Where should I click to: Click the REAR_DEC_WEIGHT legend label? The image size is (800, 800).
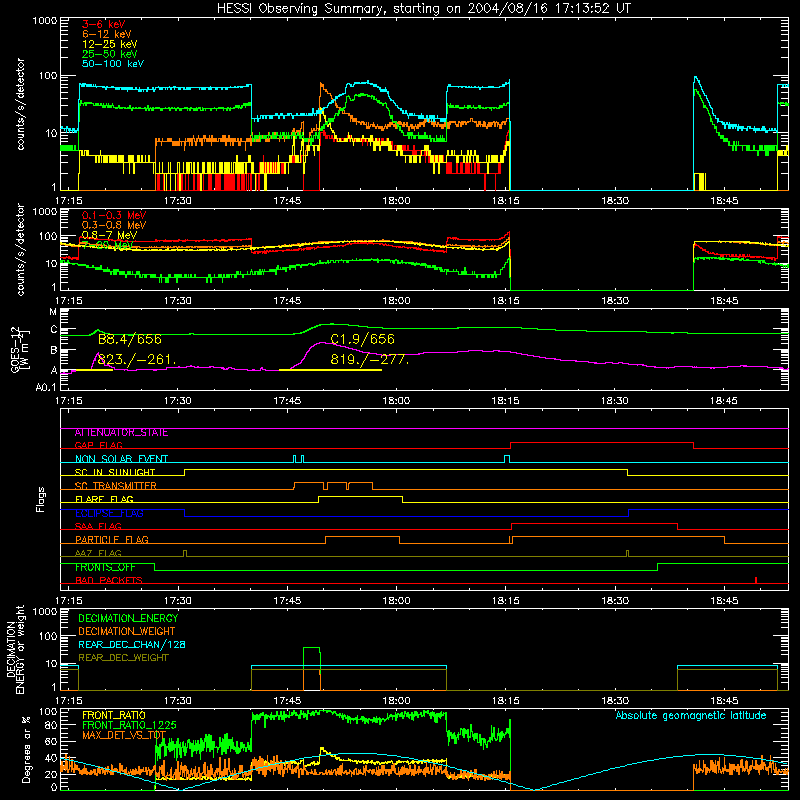point(123,658)
